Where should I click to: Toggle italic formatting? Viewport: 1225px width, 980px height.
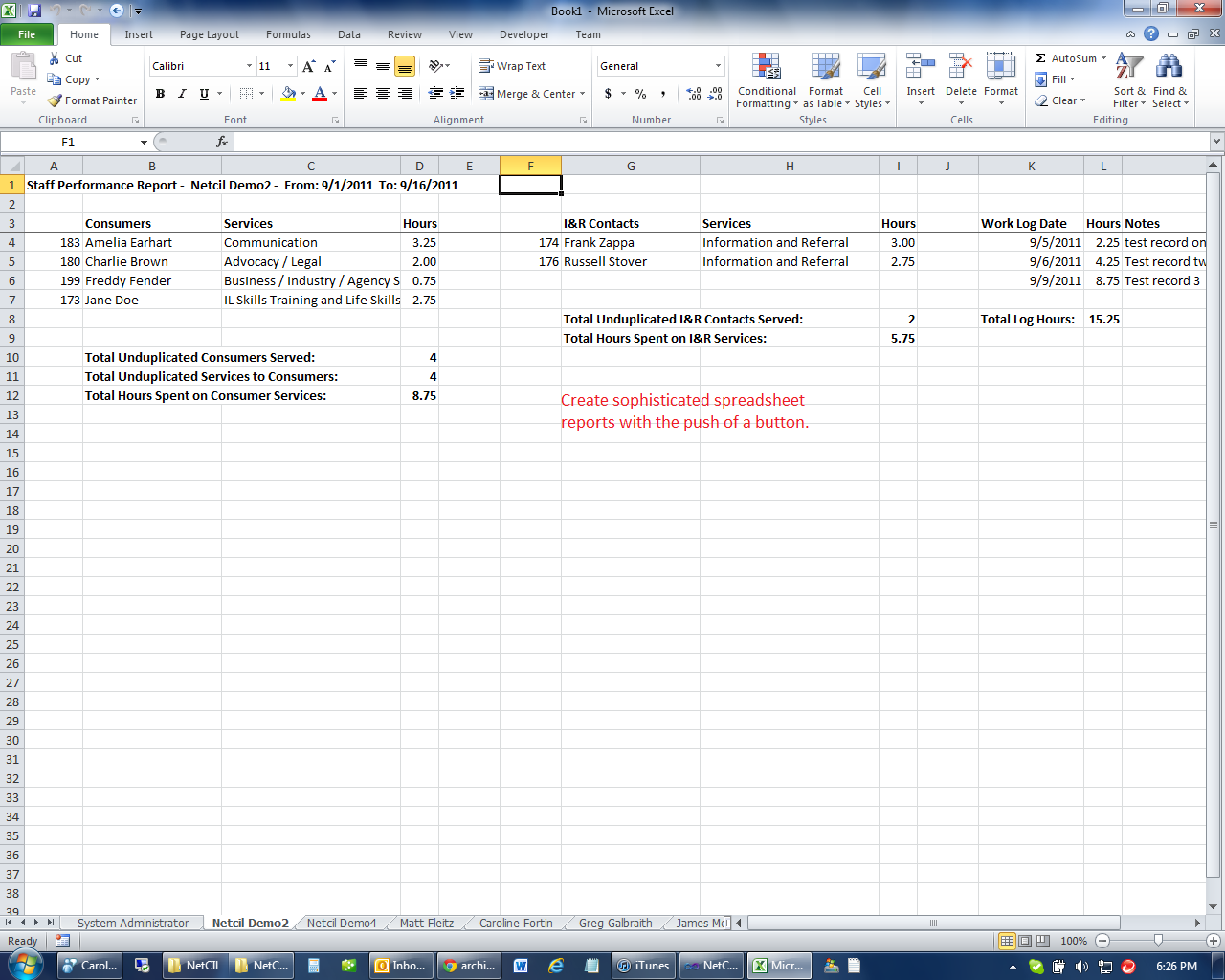pyautogui.click(x=180, y=94)
